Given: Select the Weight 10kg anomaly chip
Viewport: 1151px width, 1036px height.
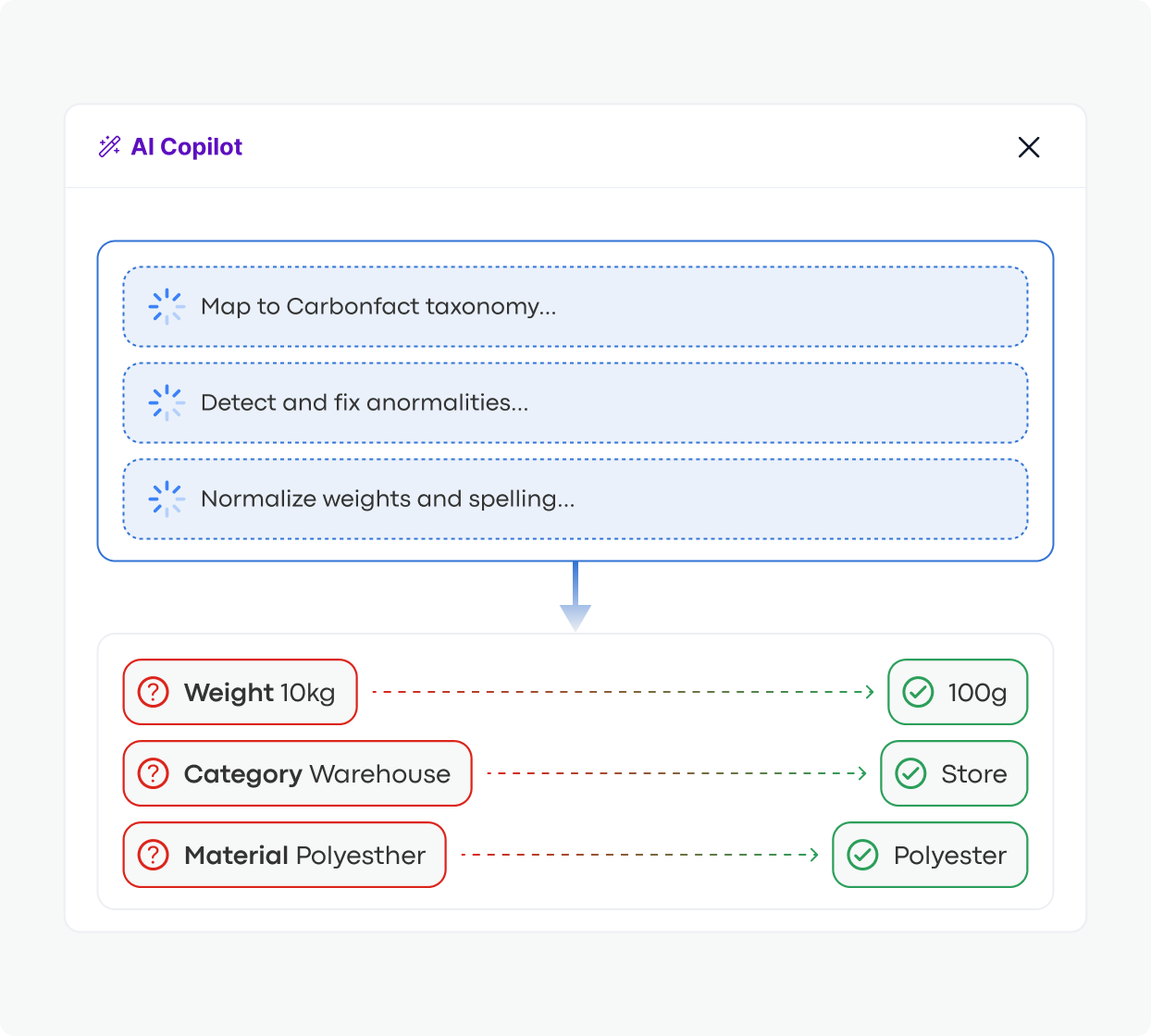Looking at the screenshot, I should (240, 692).
